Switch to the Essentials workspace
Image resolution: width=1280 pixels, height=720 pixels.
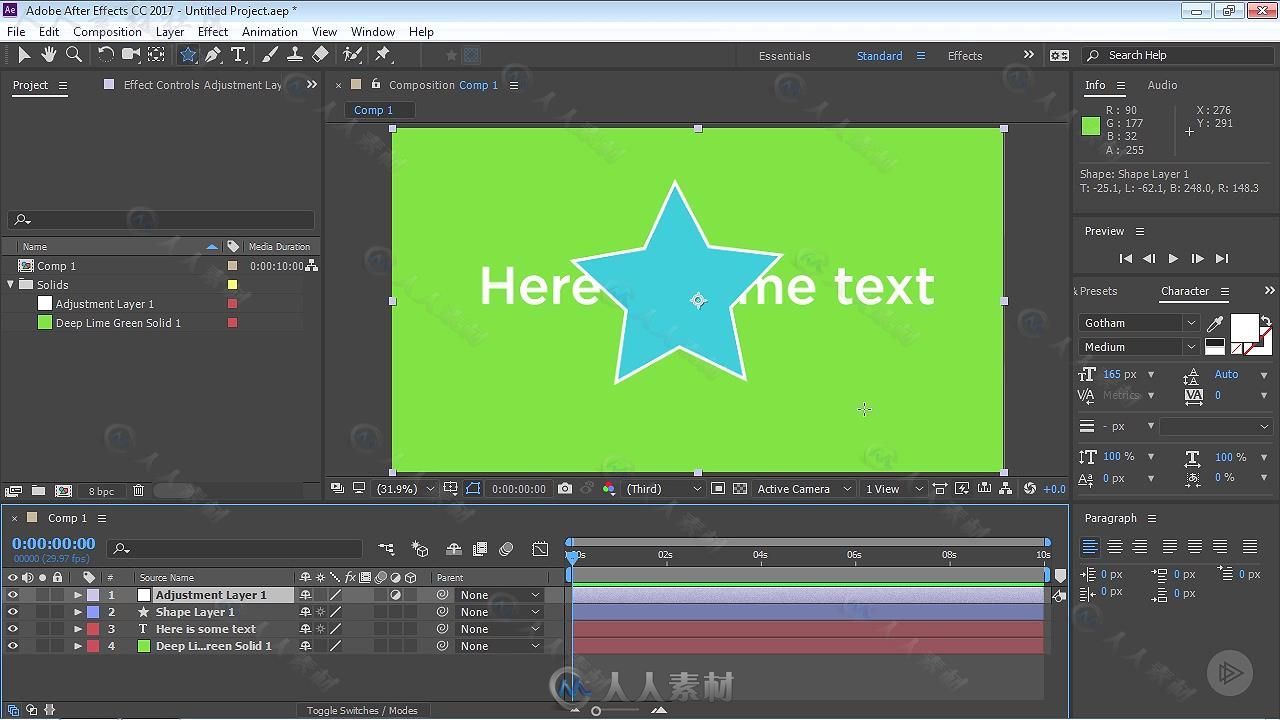coord(784,56)
